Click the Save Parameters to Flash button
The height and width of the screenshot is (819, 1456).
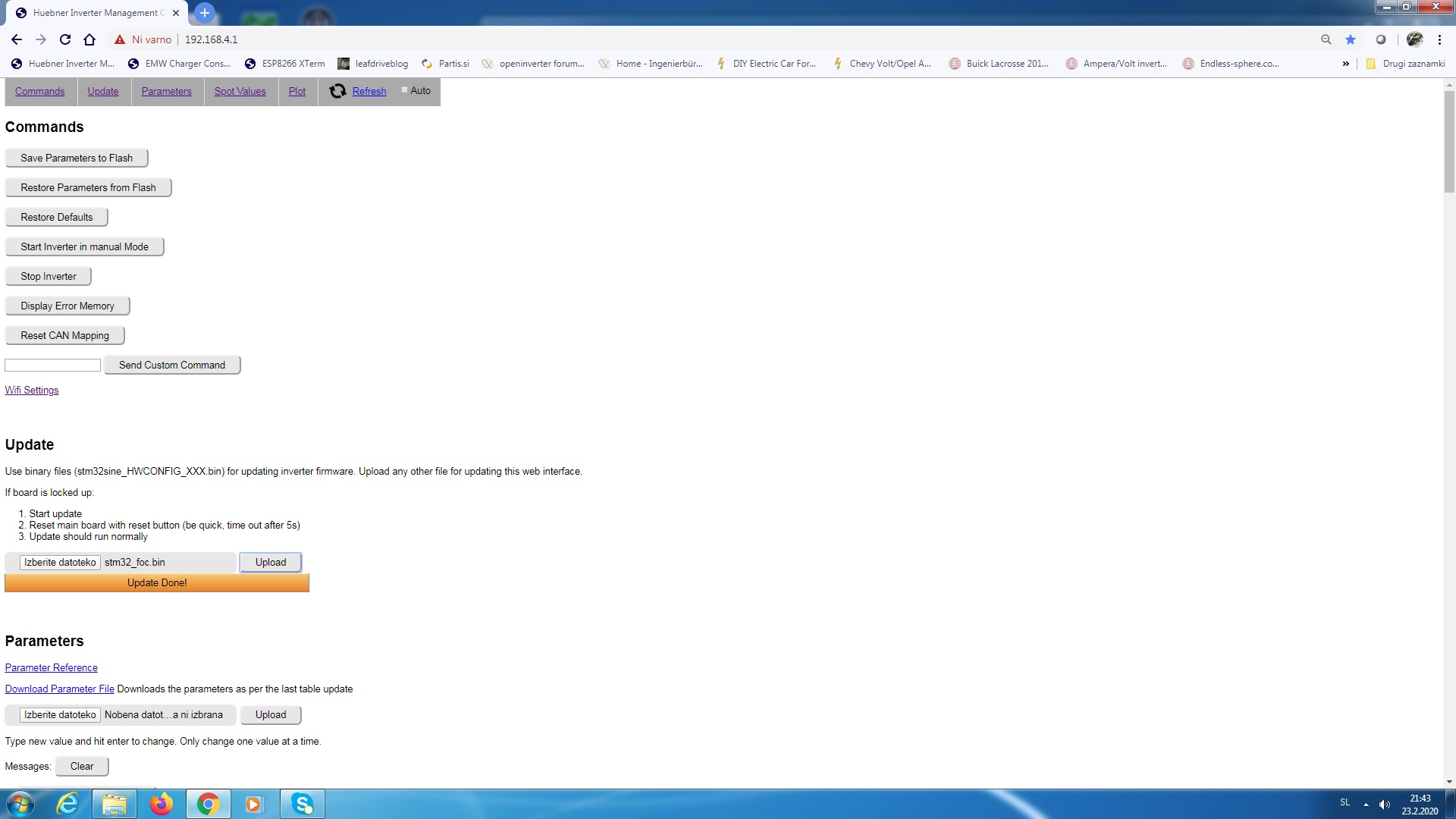coord(77,158)
